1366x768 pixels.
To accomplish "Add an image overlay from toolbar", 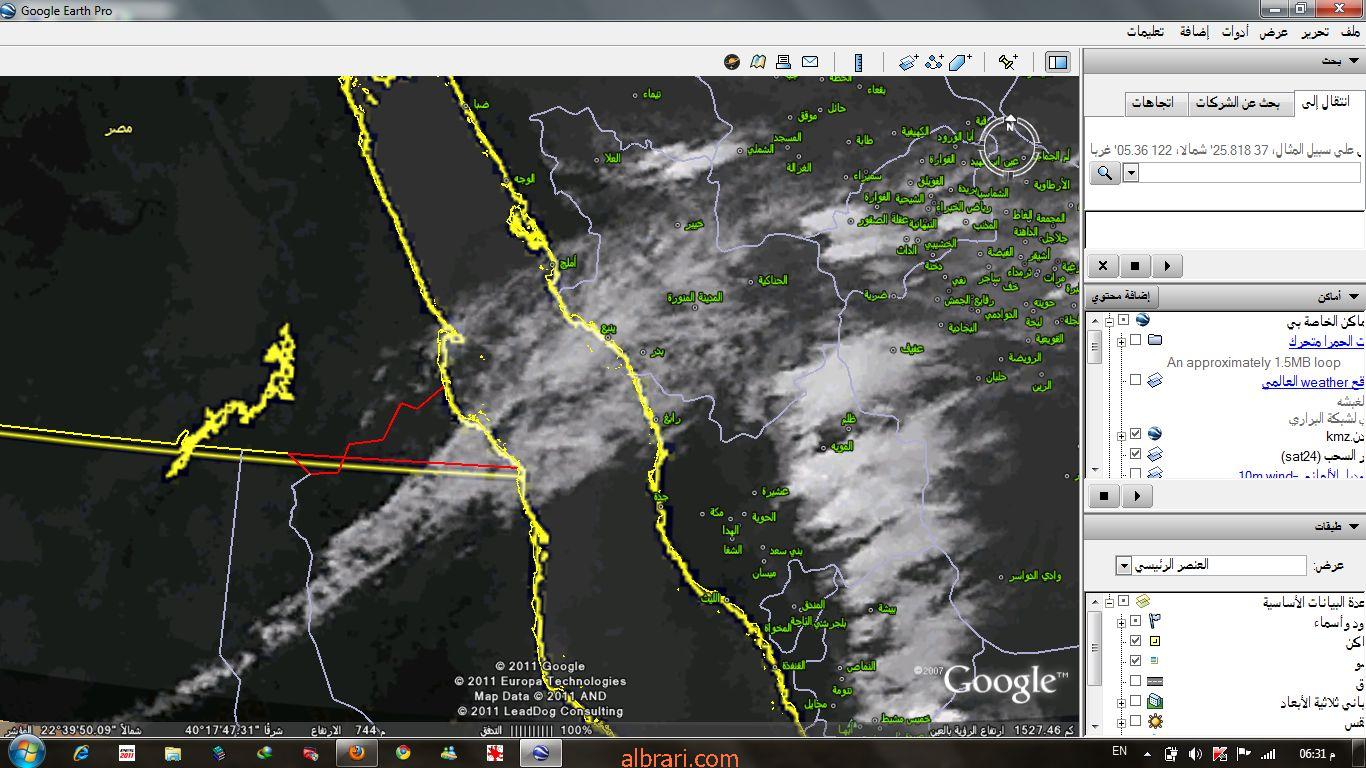I will click(908, 62).
